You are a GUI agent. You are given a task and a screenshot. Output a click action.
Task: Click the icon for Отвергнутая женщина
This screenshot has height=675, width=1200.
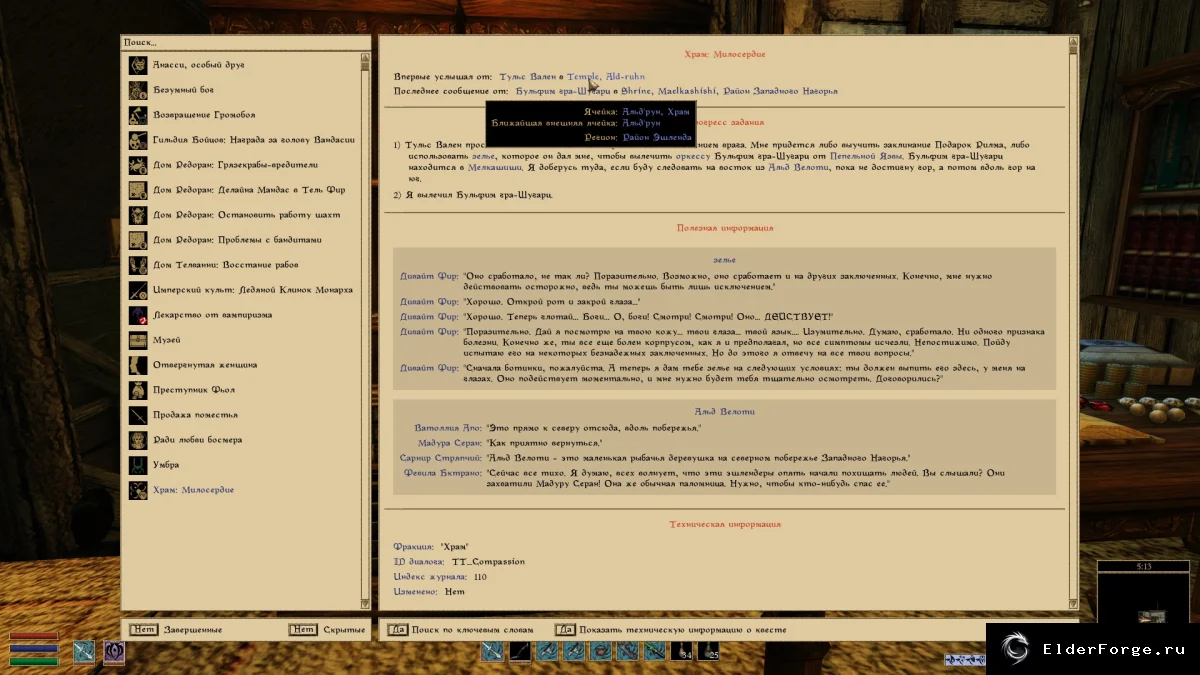click(138, 365)
